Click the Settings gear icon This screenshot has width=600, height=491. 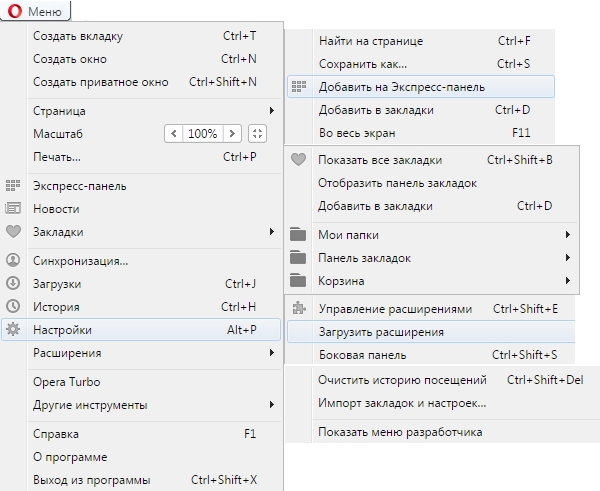click(13, 329)
